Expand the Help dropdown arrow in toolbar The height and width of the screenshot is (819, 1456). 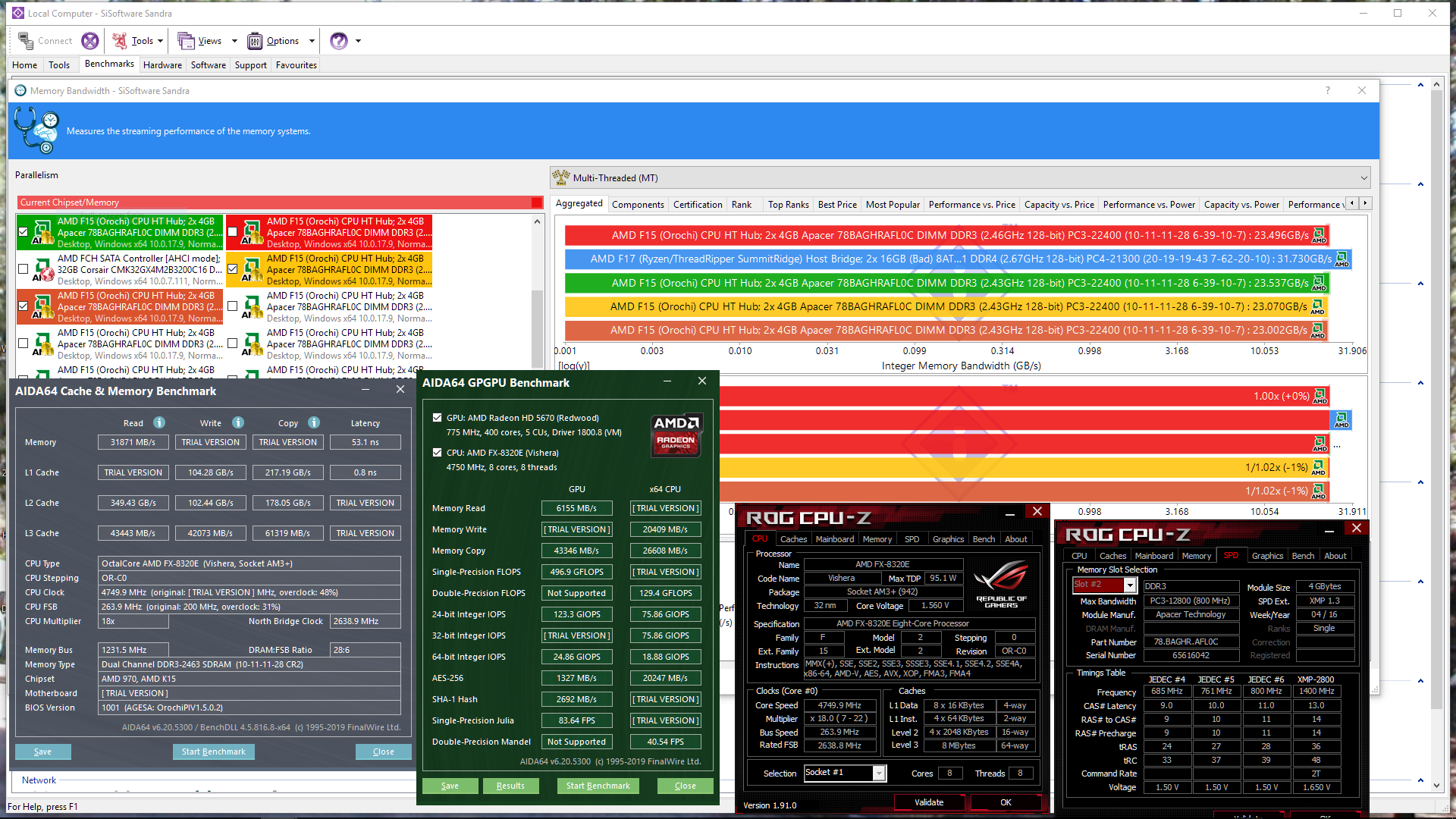coord(358,41)
